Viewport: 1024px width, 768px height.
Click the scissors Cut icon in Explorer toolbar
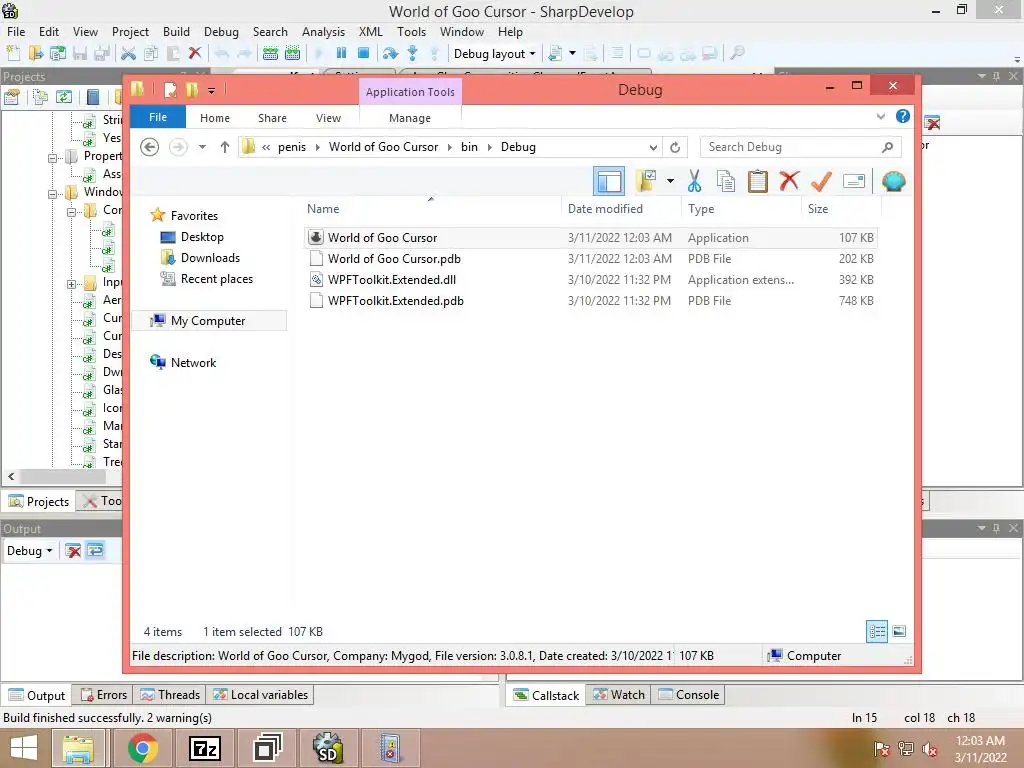[x=694, y=181]
